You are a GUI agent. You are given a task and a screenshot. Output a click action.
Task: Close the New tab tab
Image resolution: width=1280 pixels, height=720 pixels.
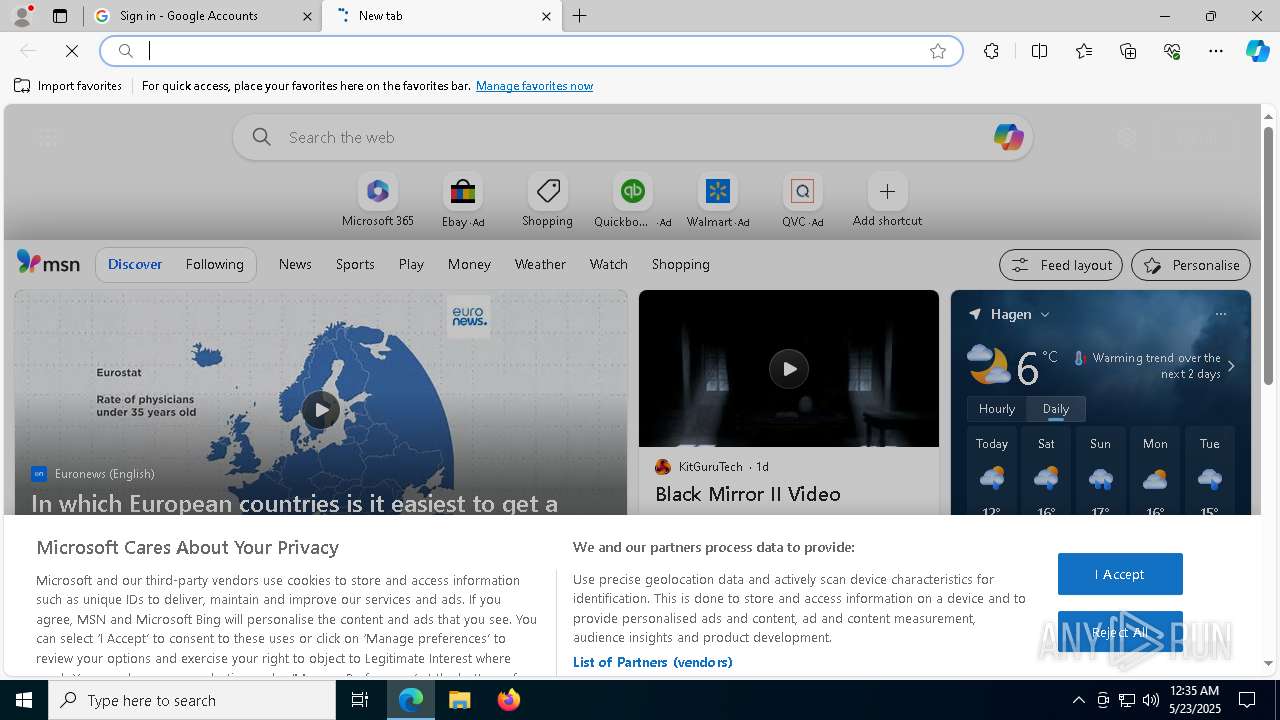pyautogui.click(x=546, y=16)
